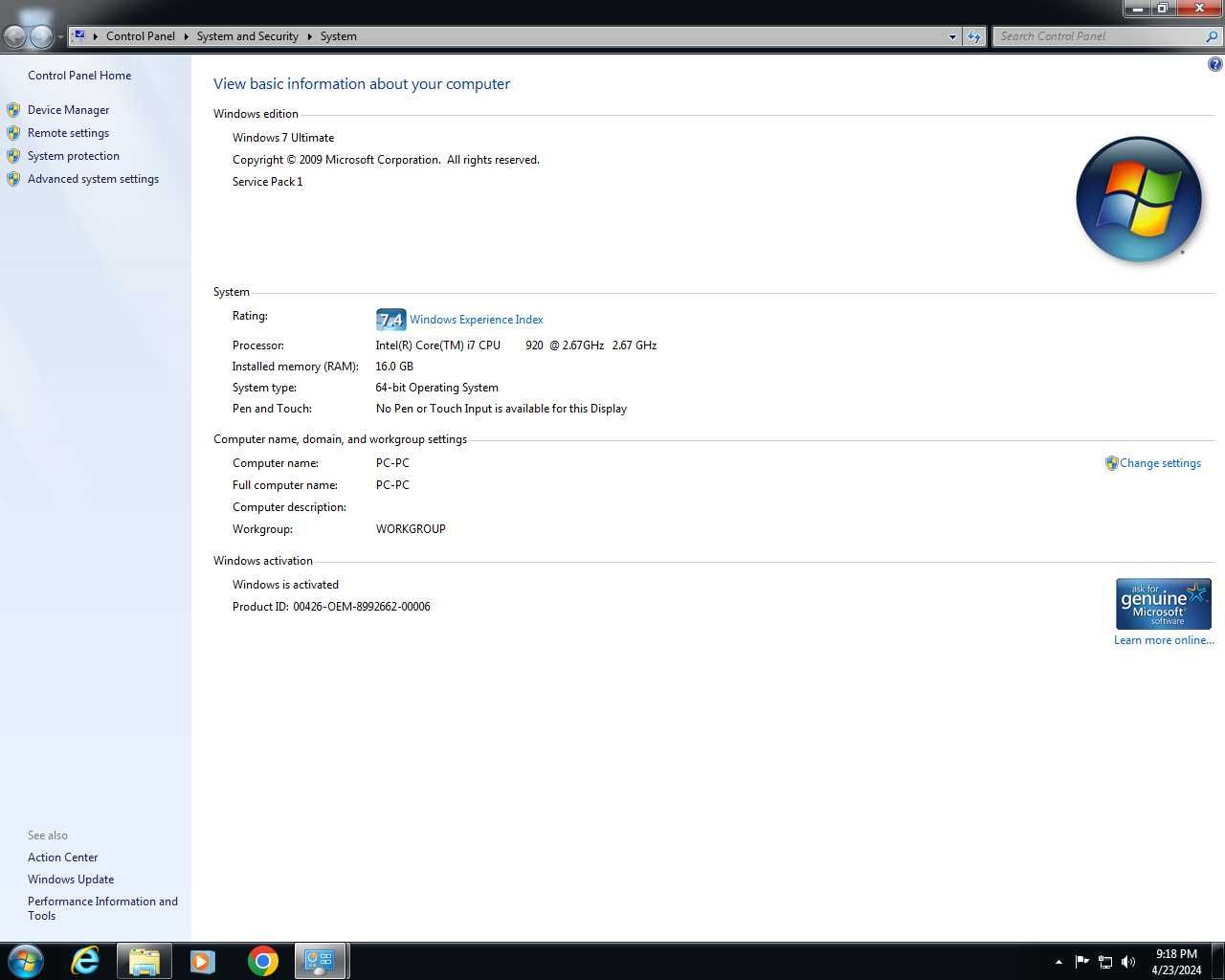Open Windows Update under See also
1225x980 pixels.
71,880
